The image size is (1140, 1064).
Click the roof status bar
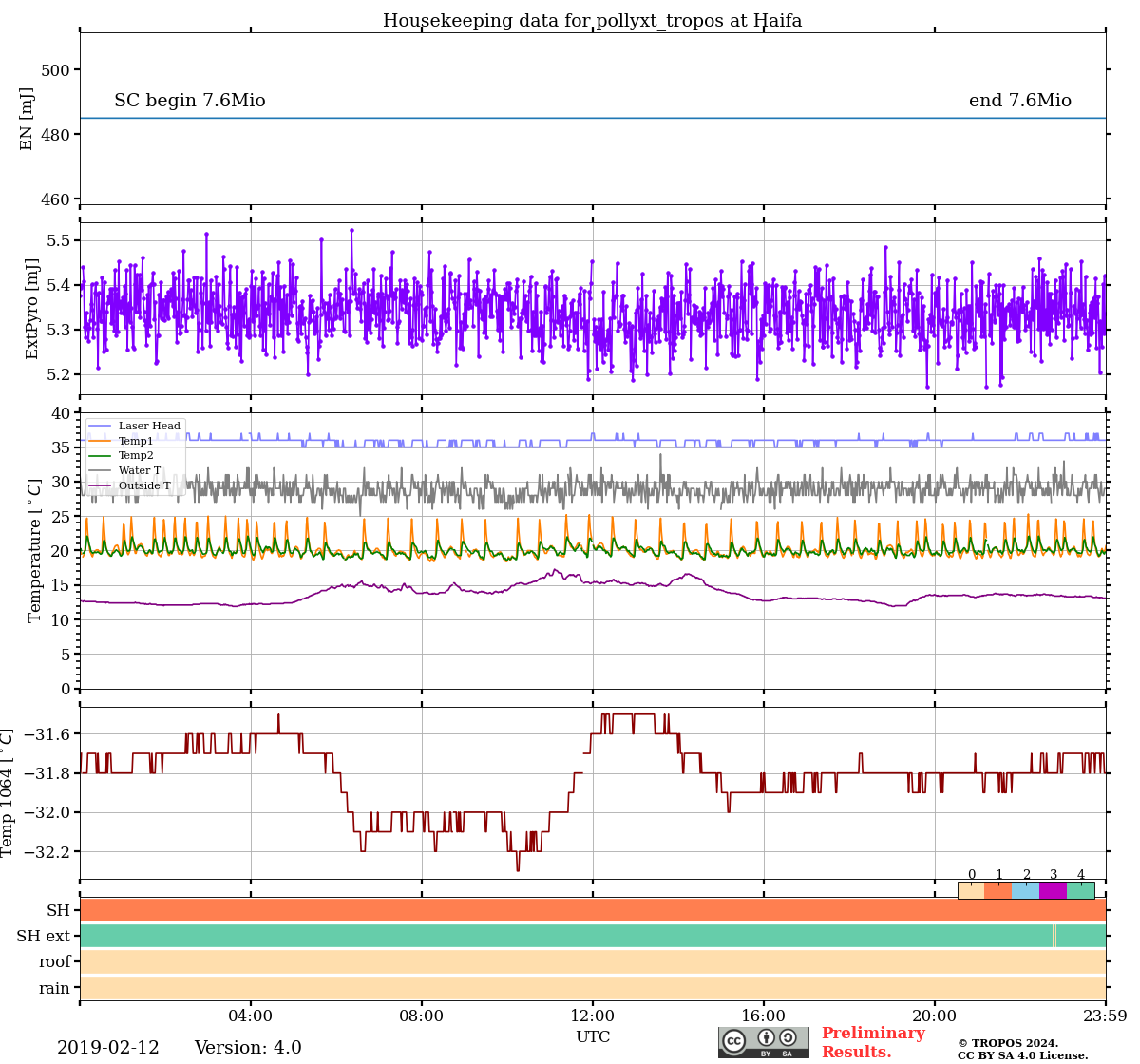(x=593, y=961)
